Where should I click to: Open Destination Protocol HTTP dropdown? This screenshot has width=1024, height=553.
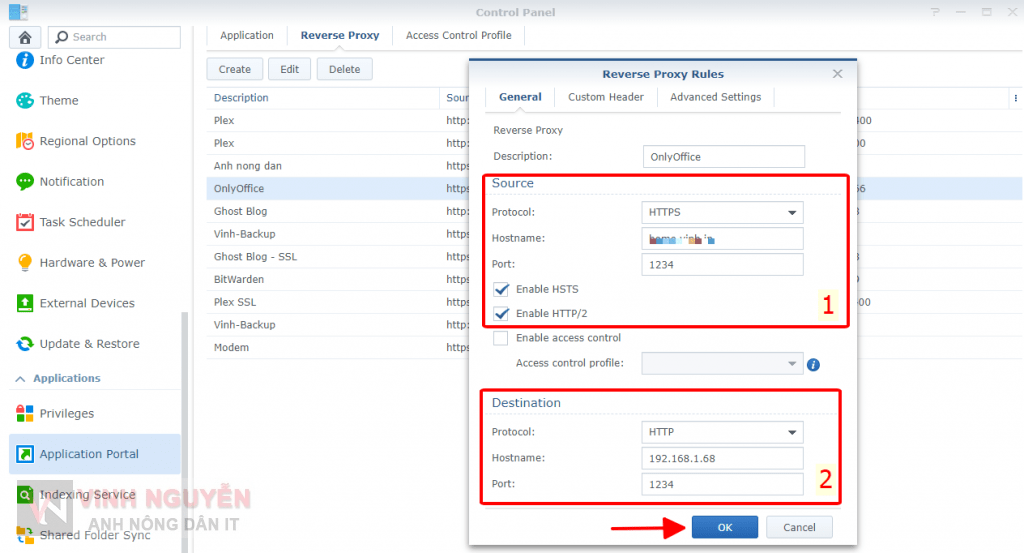pyautogui.click(x=722, y=432)
